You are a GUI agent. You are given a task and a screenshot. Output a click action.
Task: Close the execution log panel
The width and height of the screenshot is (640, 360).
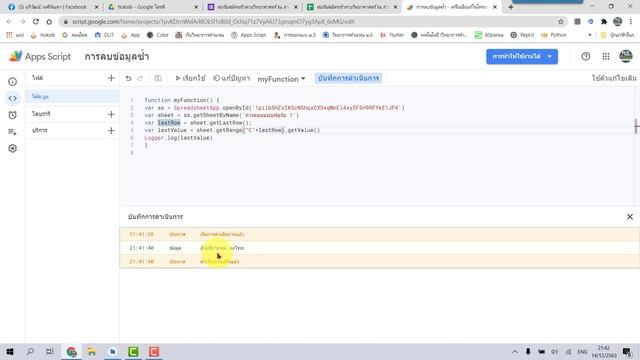point(630,217)
